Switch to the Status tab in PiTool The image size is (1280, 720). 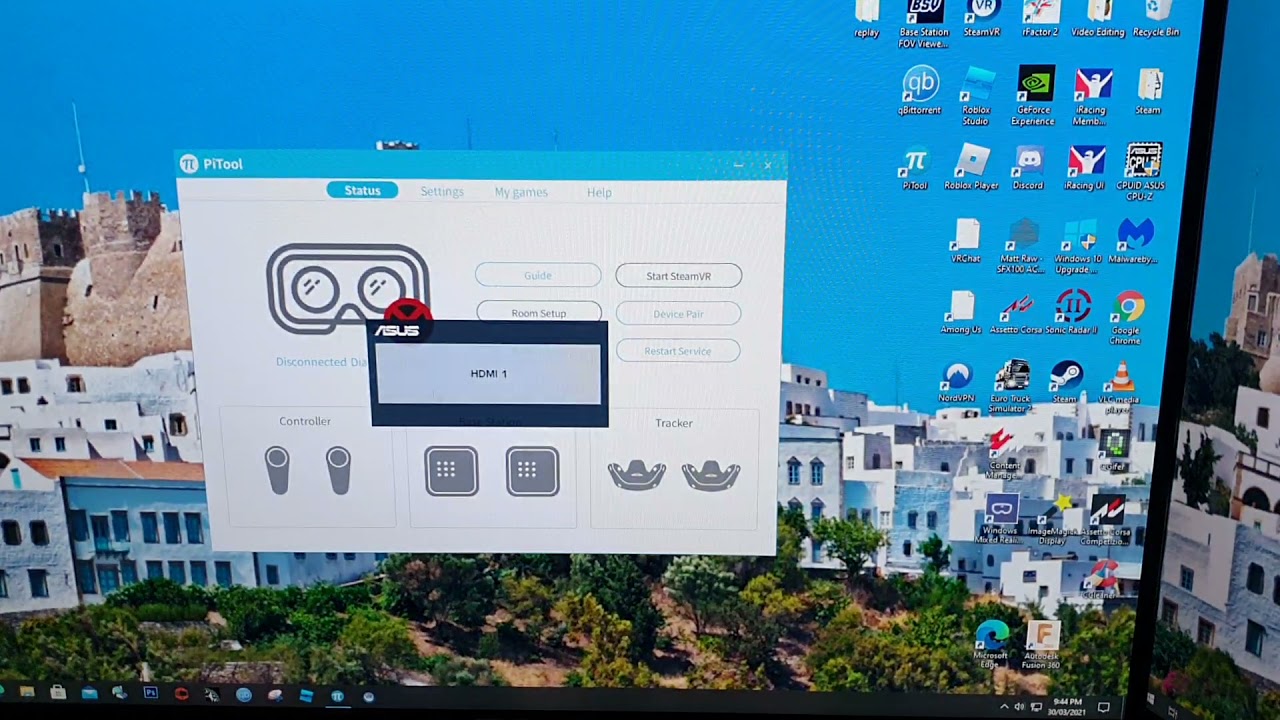(362, 191)
